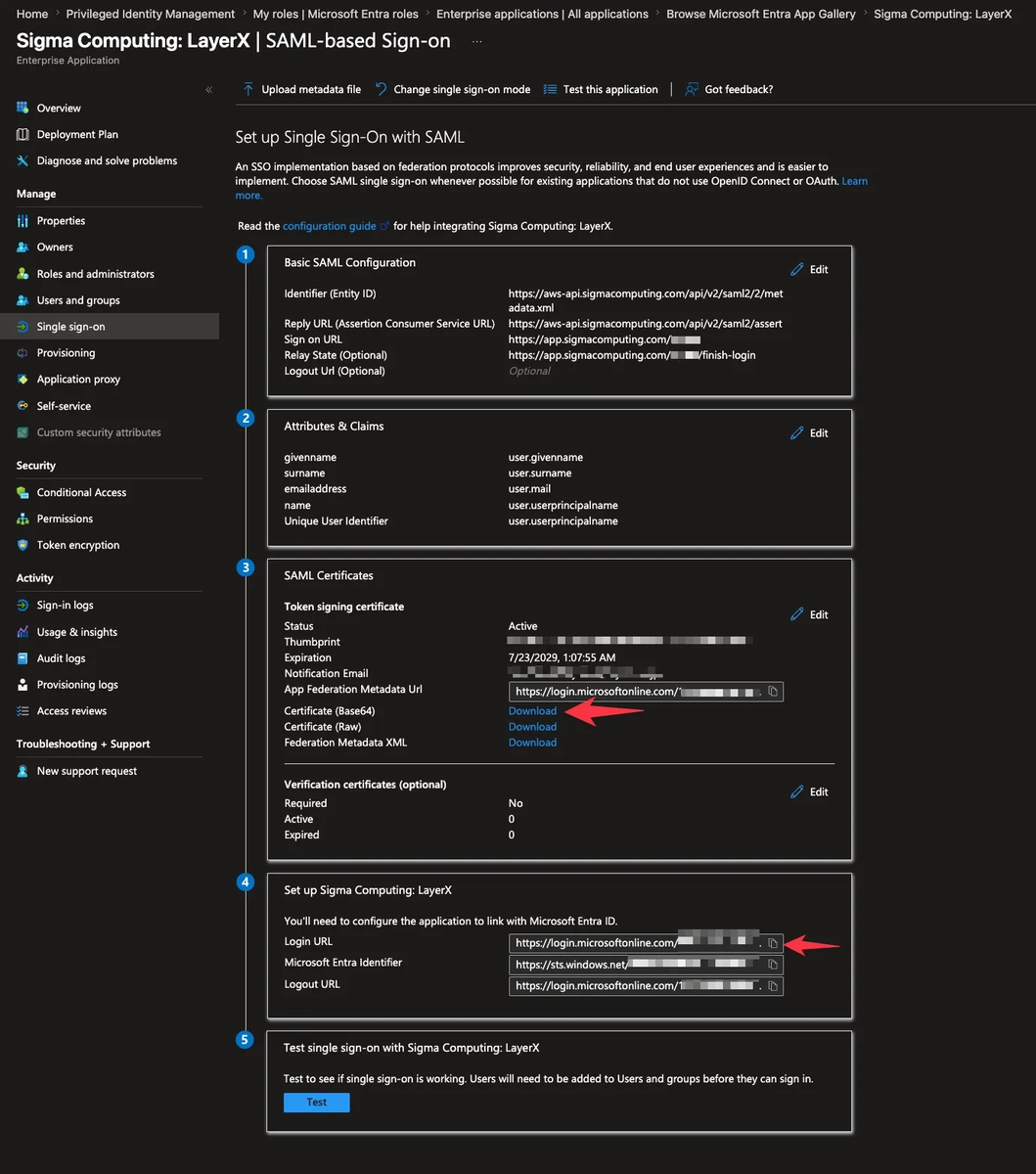The image size is (1036, 1174).
Task: Open the Access reviews page
Action: (71, 711)
